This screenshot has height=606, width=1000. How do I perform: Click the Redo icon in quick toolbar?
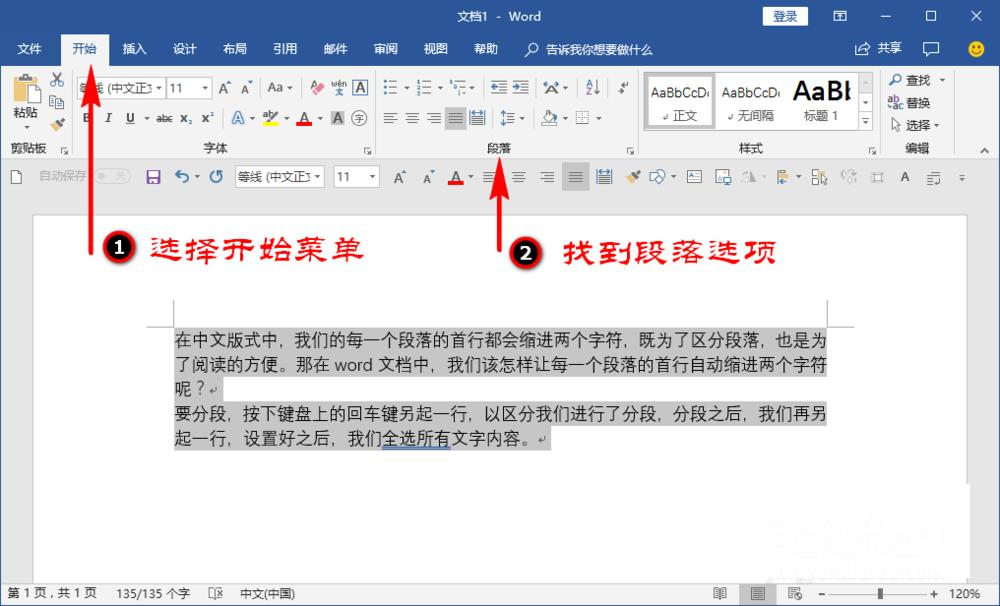tap(216, 177)
